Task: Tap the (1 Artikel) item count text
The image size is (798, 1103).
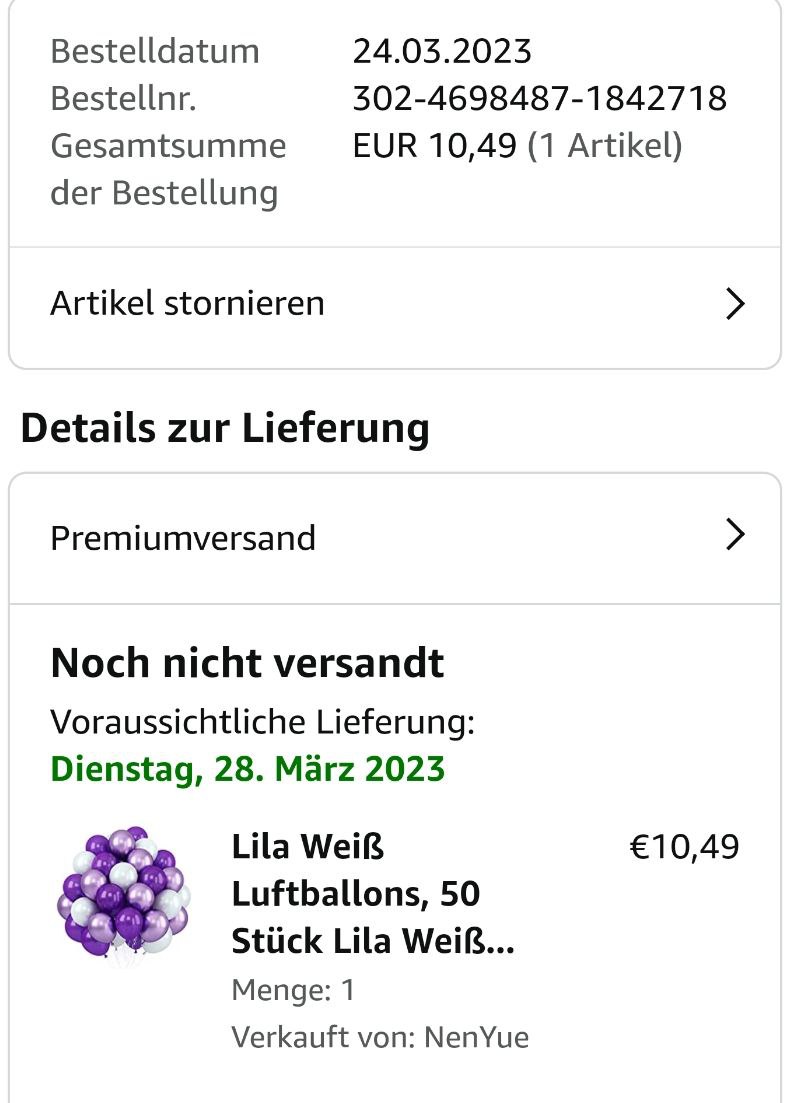Action: (x=605, y=146)
